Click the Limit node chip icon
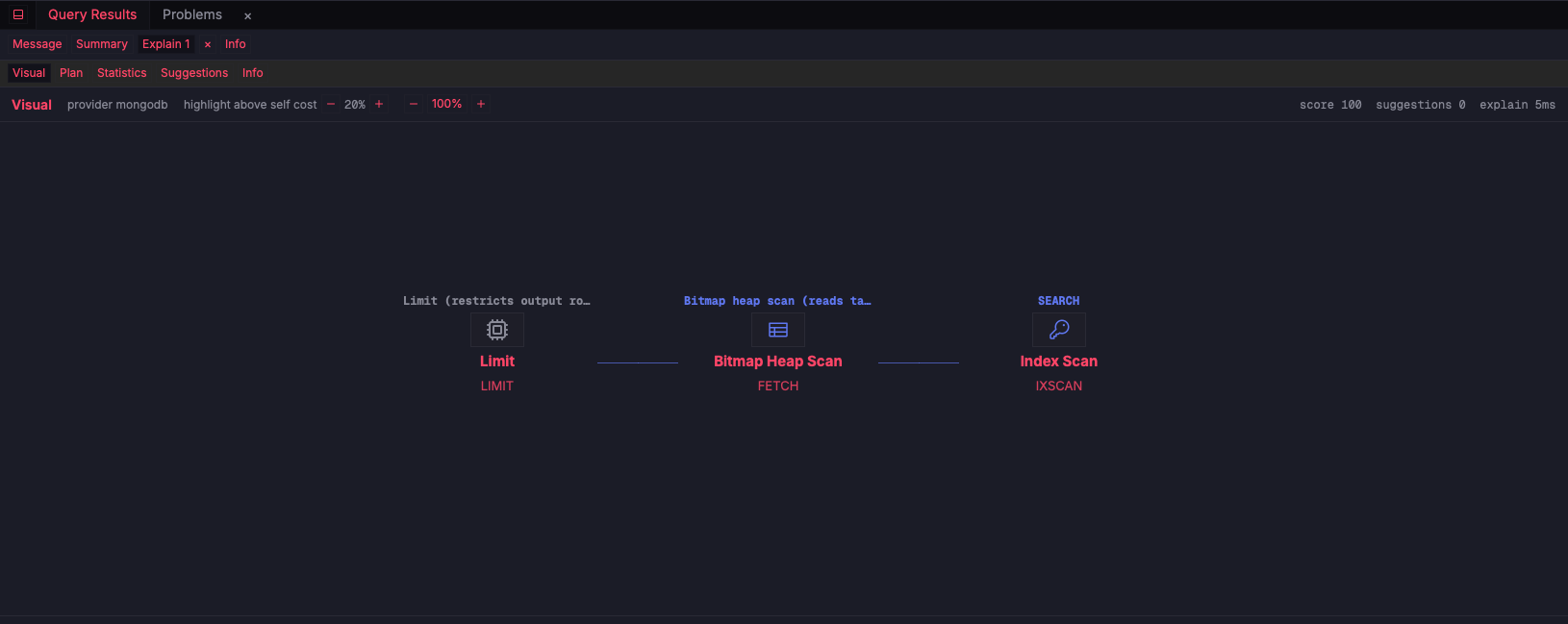 tap(497, 330)
